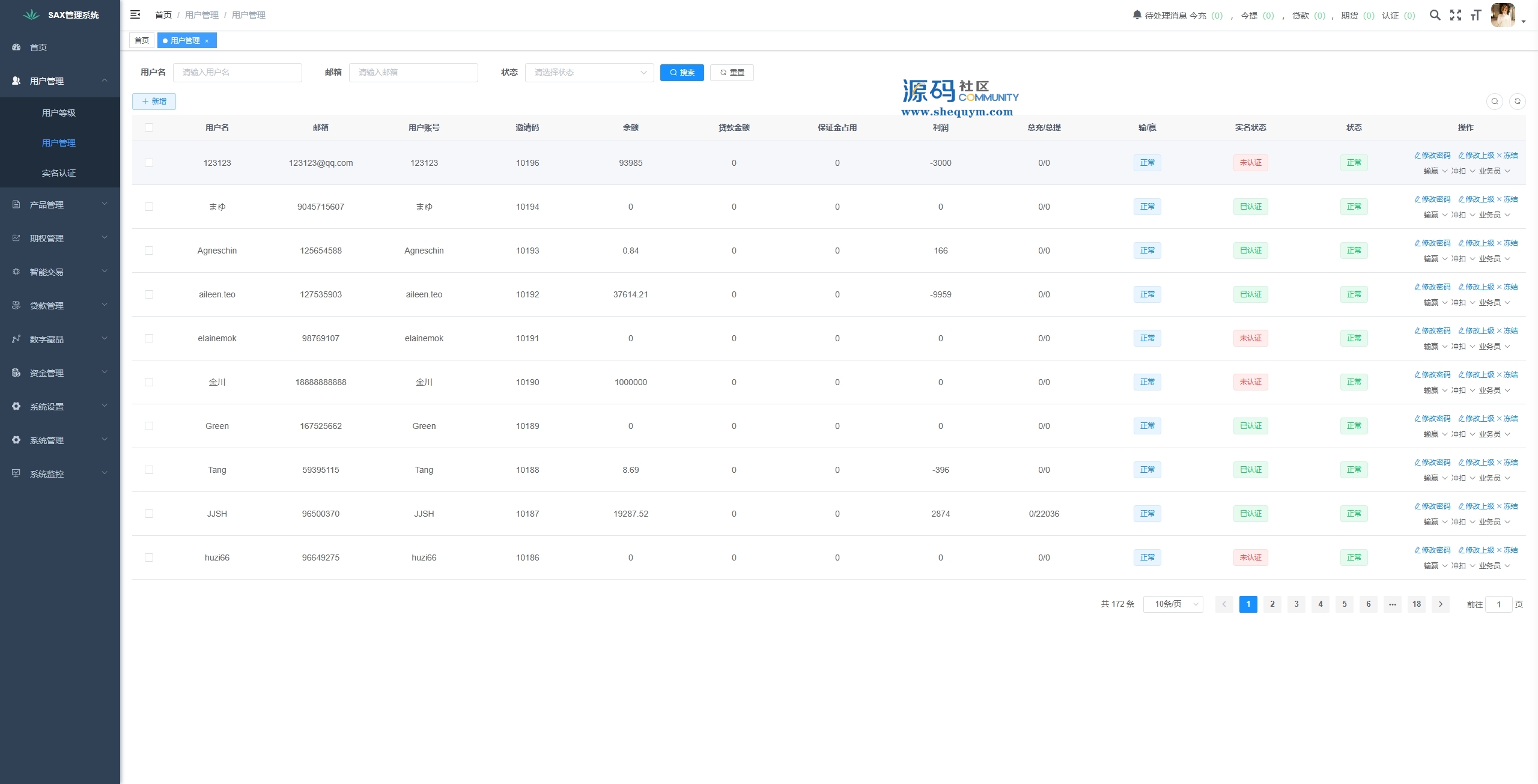Refresh table using round refresh icon
The width and height of the screenshot is (1538, 784).
(x=1517, y=102)
